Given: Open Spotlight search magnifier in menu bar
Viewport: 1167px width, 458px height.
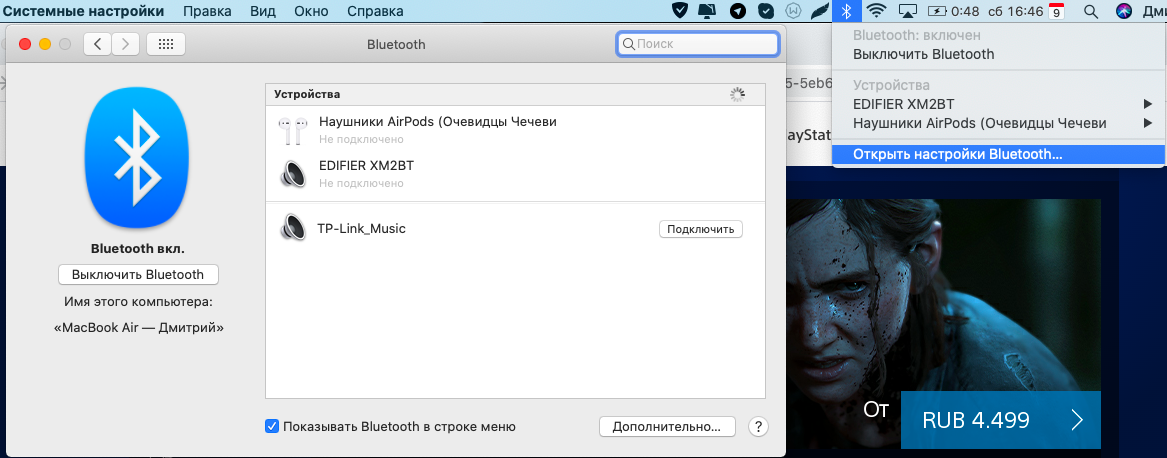Looking at the screenshot, I should tap(1091, 11).
